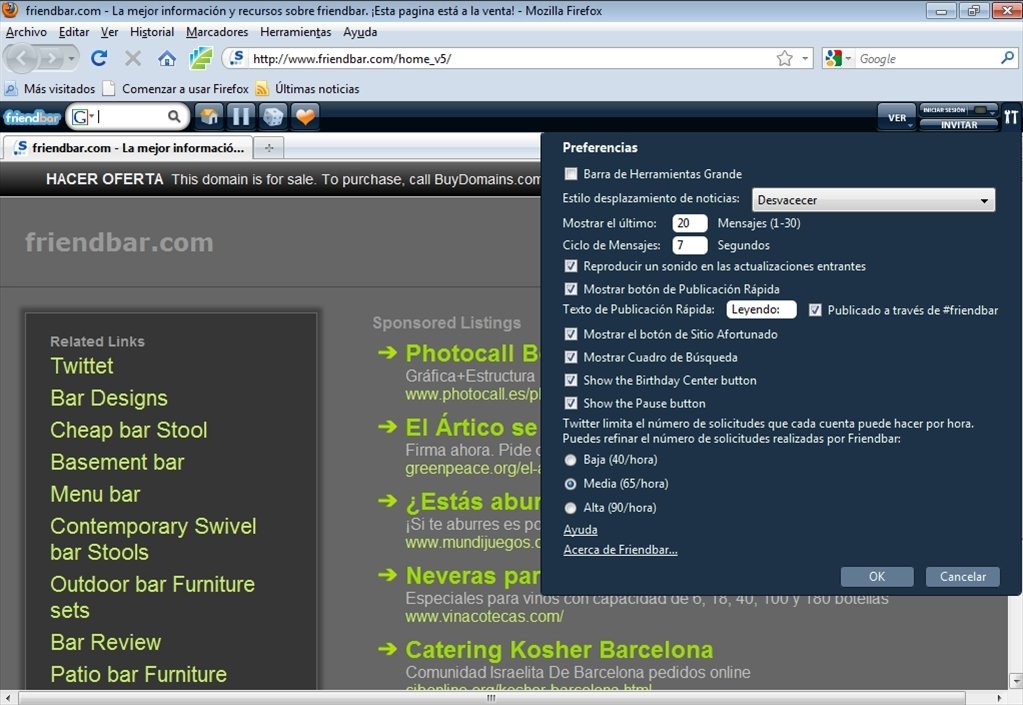Click Cancelar in Preferencias
The height and width of the screenshot is (705, 1023).
(962, 577)
